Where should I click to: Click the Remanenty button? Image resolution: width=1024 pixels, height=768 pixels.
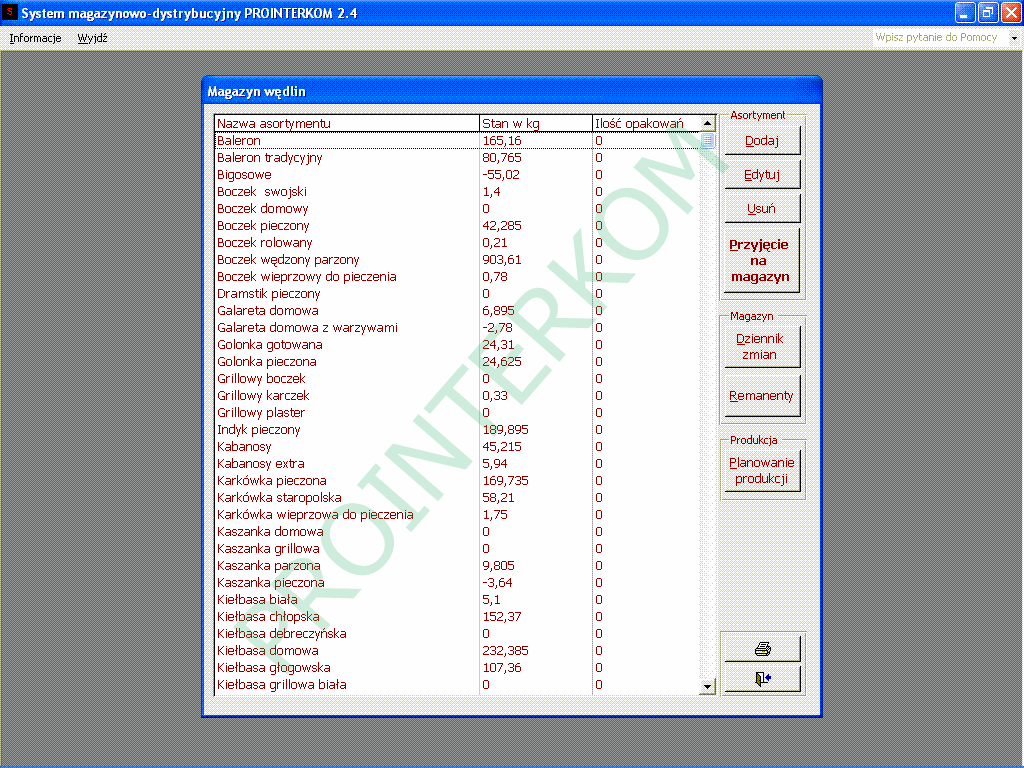pyautogui.click(x=761, y=396)
